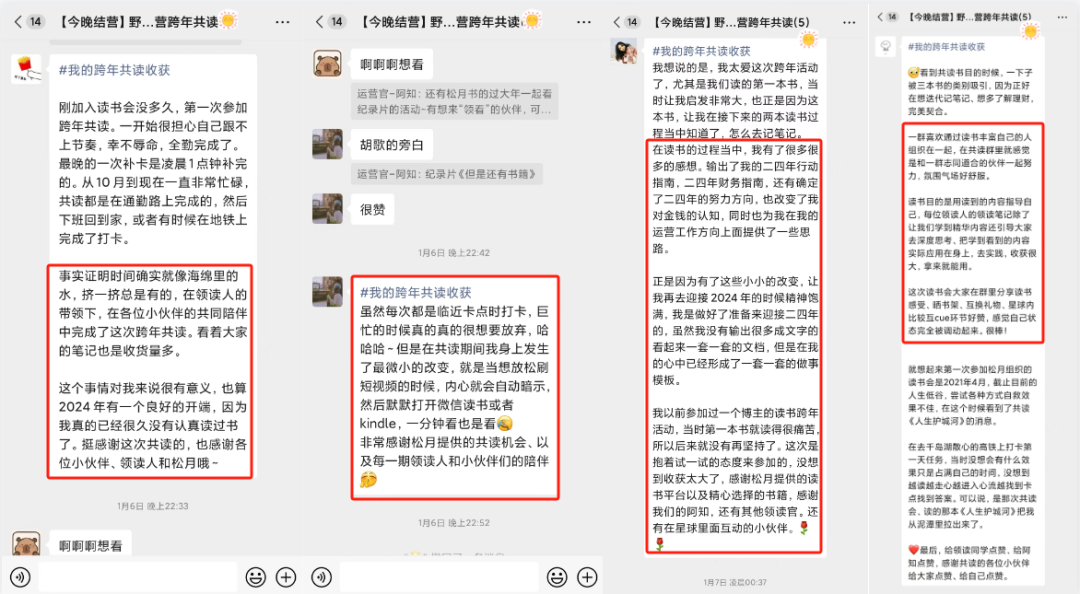This screenshot has height=594, width=1080.
Task: Tap voice input icon in first panel
Action: coord(21,577)
